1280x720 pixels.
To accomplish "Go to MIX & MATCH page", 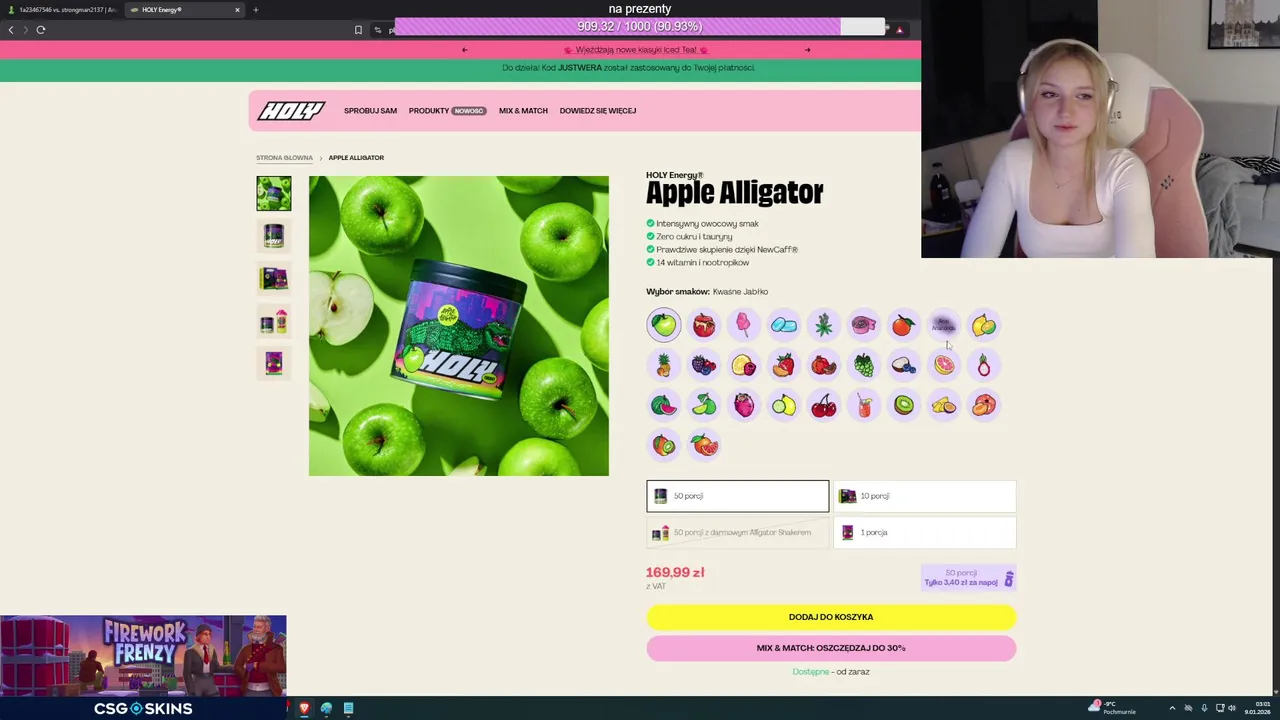I will pos(523,111).
